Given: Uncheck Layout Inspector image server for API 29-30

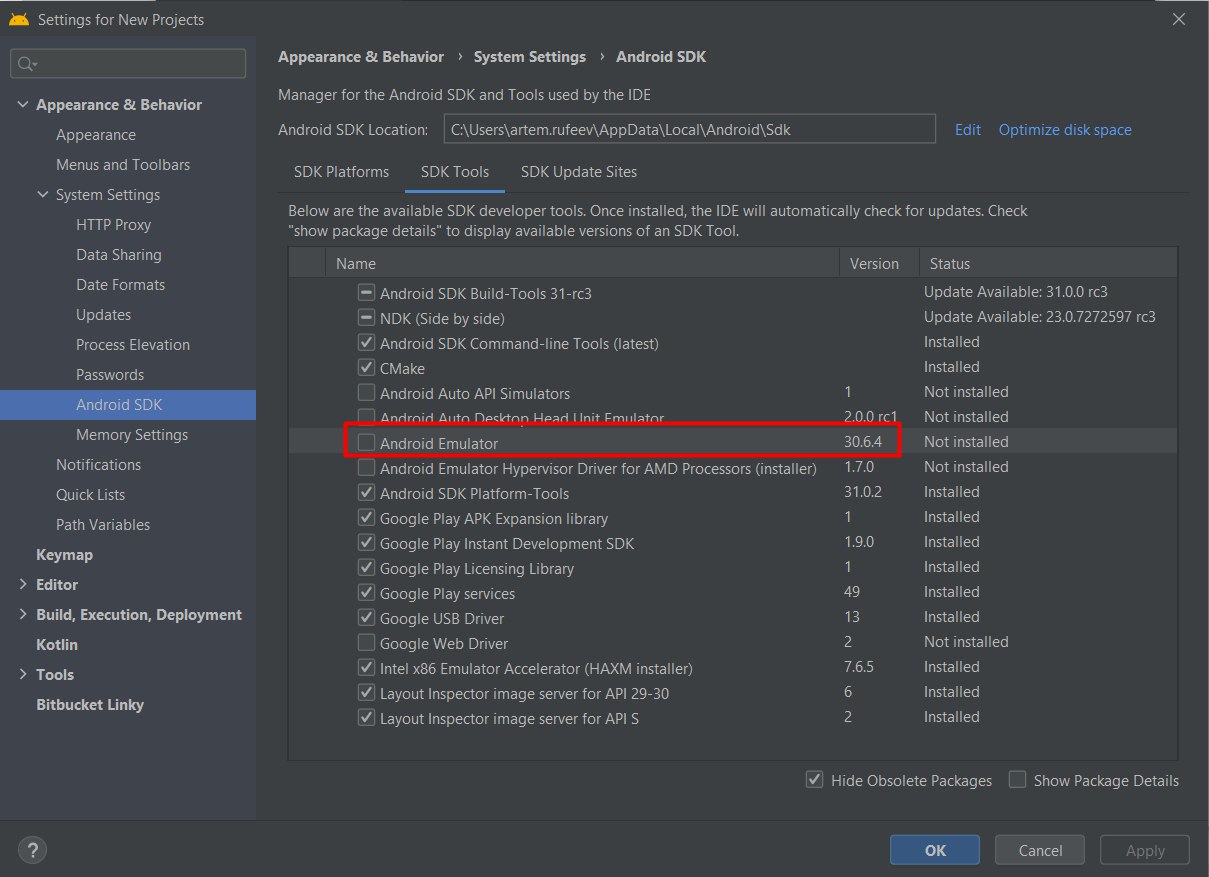Looking at the screenshot, I should tap(367, 693).
